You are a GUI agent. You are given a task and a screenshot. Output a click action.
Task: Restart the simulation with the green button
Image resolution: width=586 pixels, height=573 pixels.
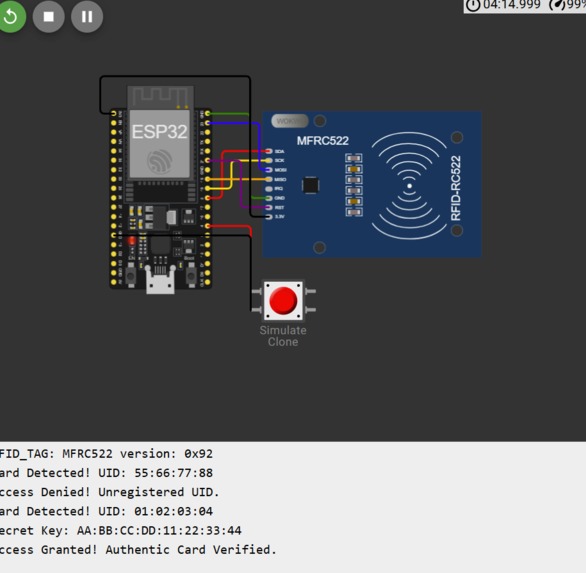pos(11,16)
